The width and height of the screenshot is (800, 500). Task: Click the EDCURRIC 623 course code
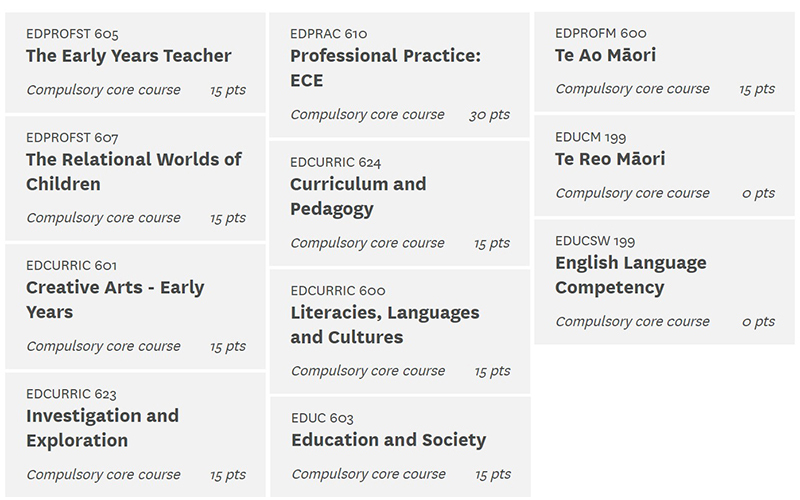click(71, 394)
